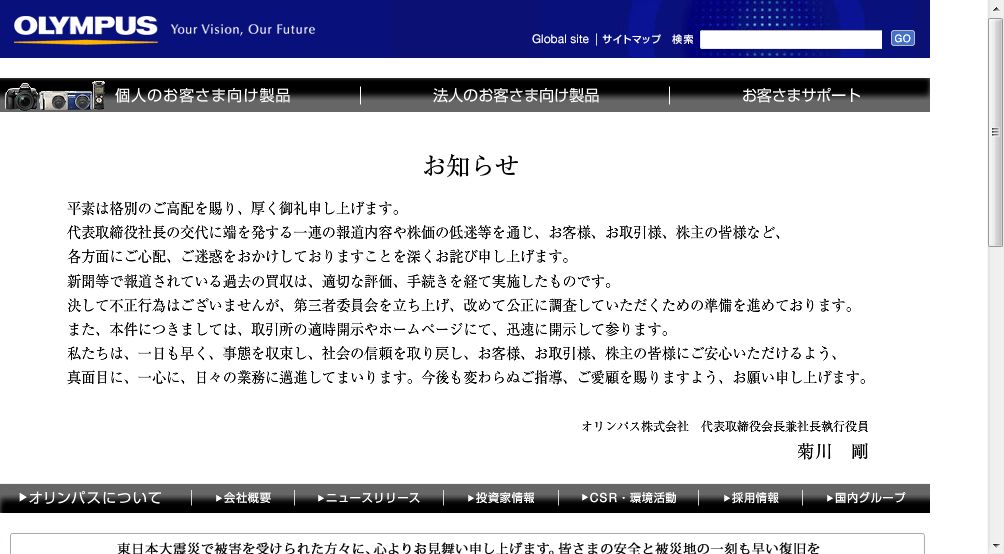Open お客さまサポート menu
1004x554 pixels.
801,95
